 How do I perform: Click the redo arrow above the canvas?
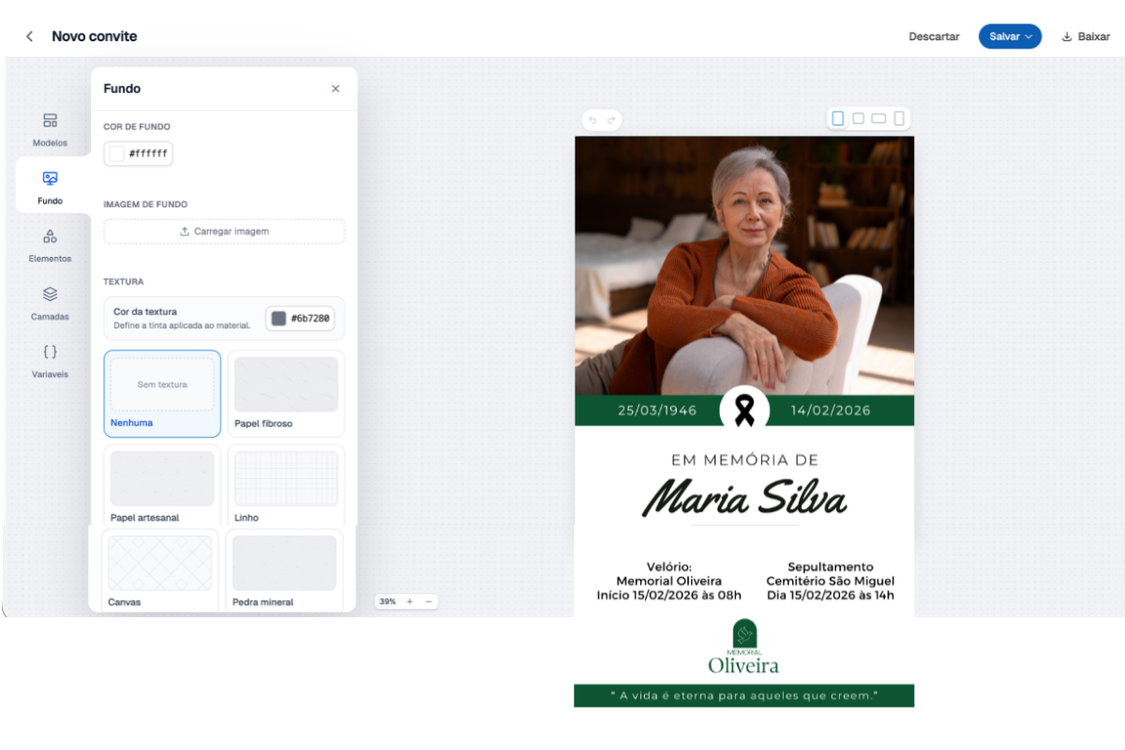tap(611, 120)
